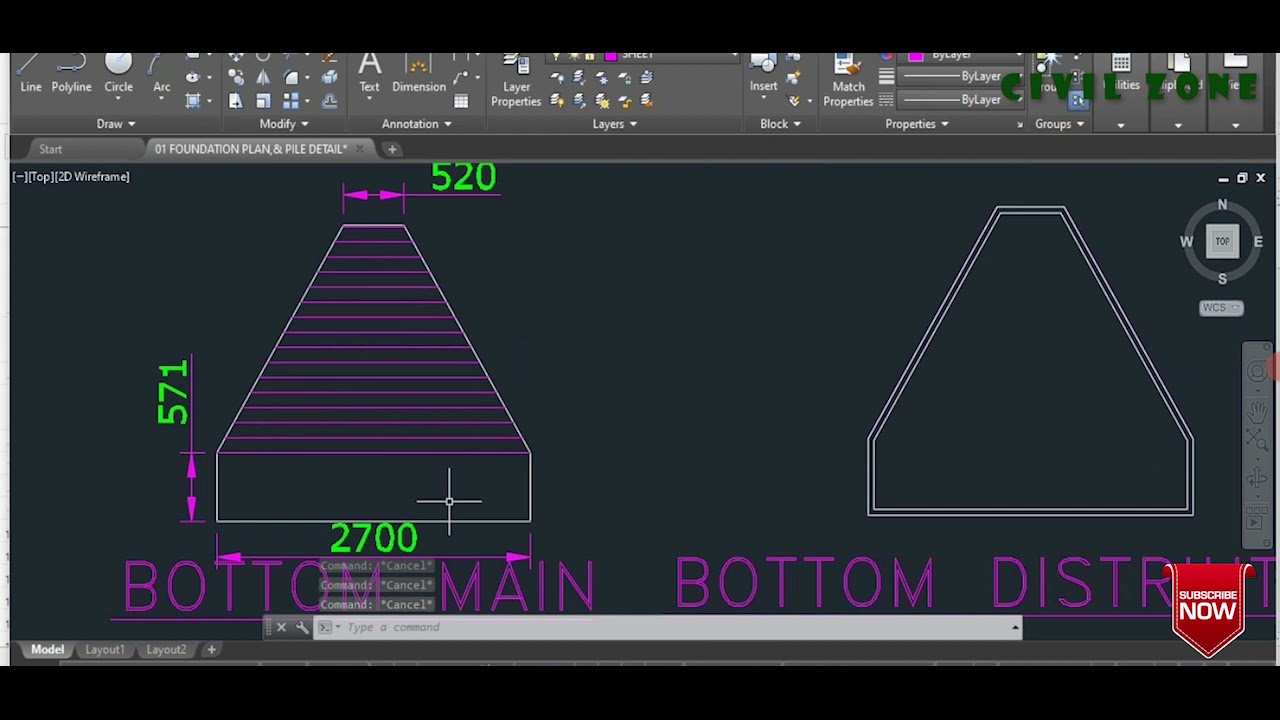
Task: Click the Array tool in Modify panel
Action: point(291,101)
